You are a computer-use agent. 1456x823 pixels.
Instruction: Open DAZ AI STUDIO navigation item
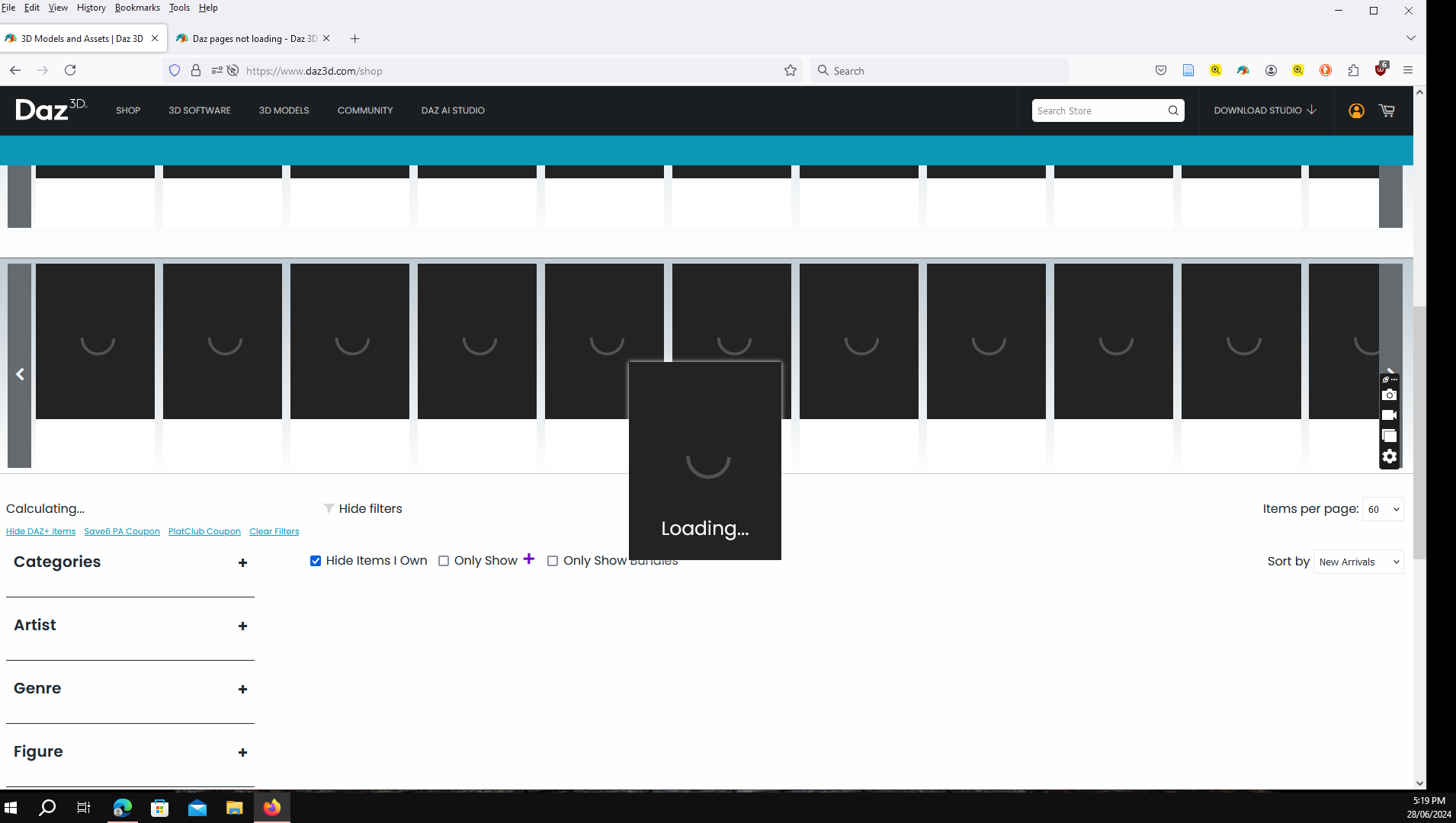click(453, 110)
